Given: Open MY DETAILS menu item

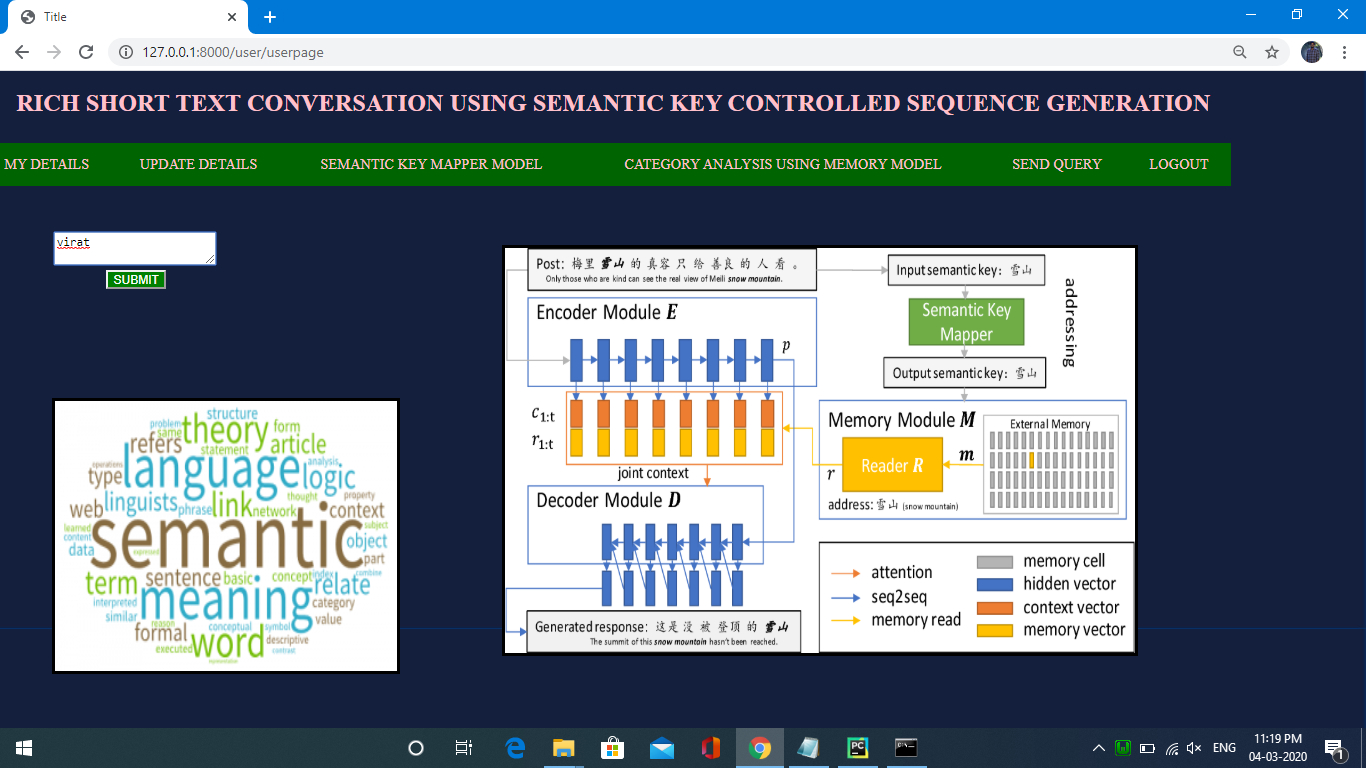Looking at the screenshot, I should coord(47,164).
